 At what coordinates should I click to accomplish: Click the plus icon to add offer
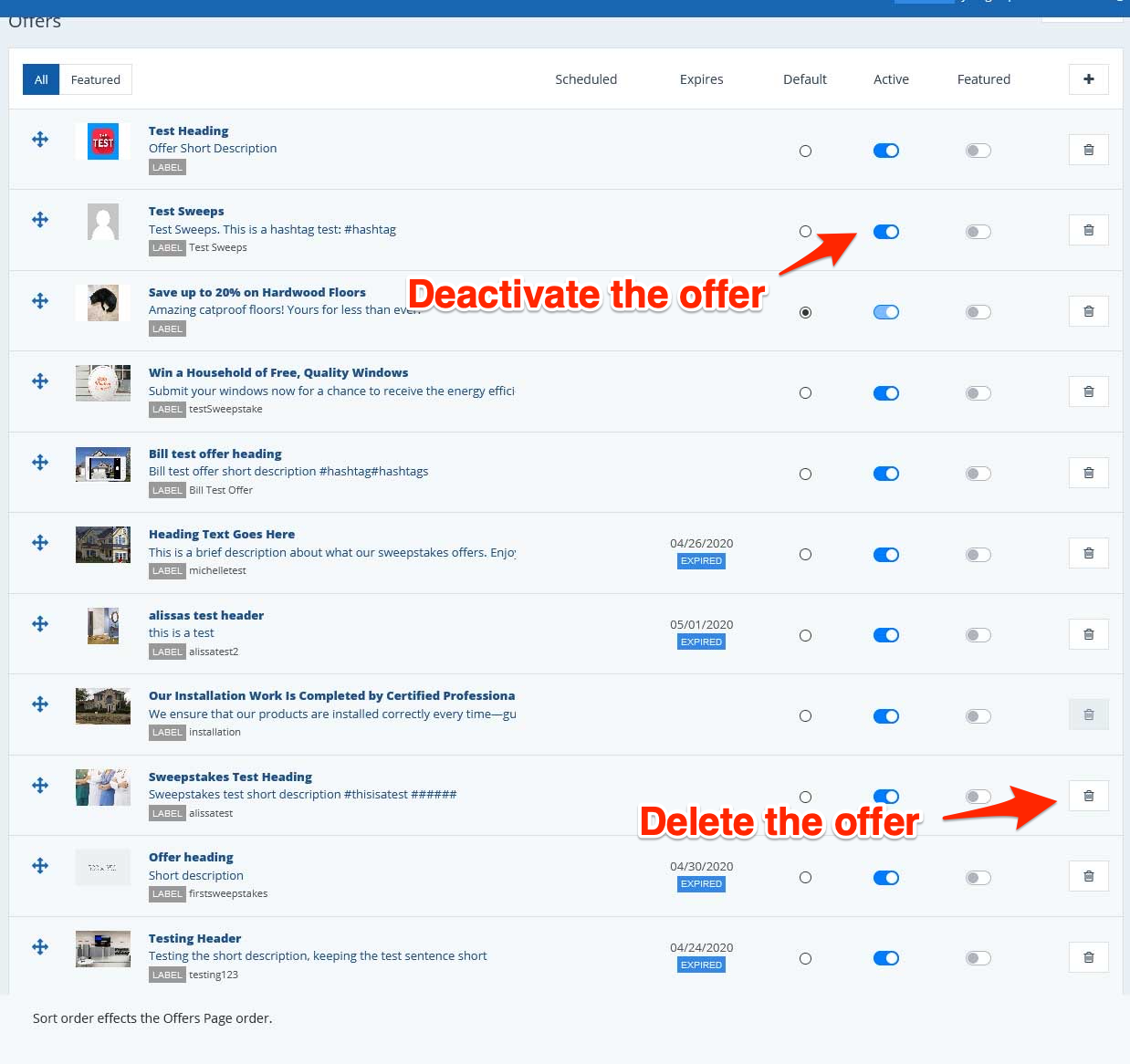pos(1088,79)
